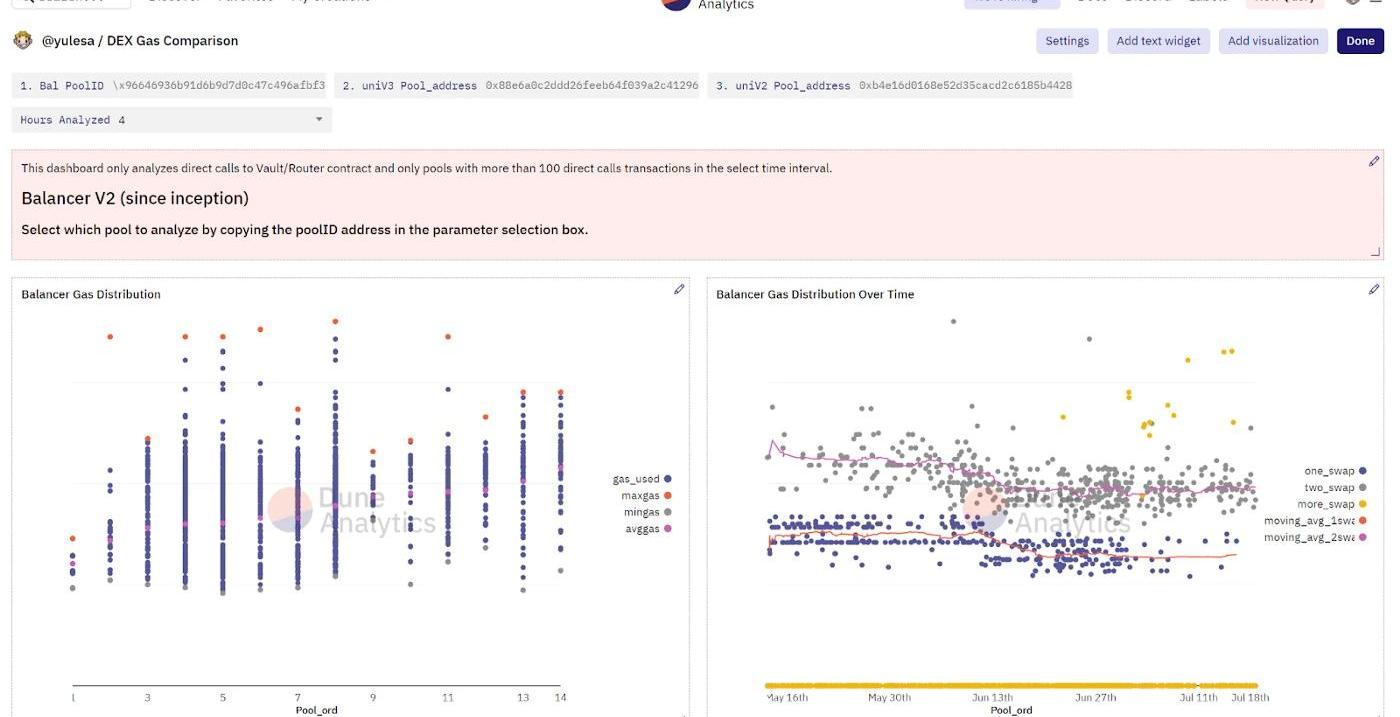Click the uniV2 Pool_address input field
1400x717 pixels.
click(x=964, y=86)
